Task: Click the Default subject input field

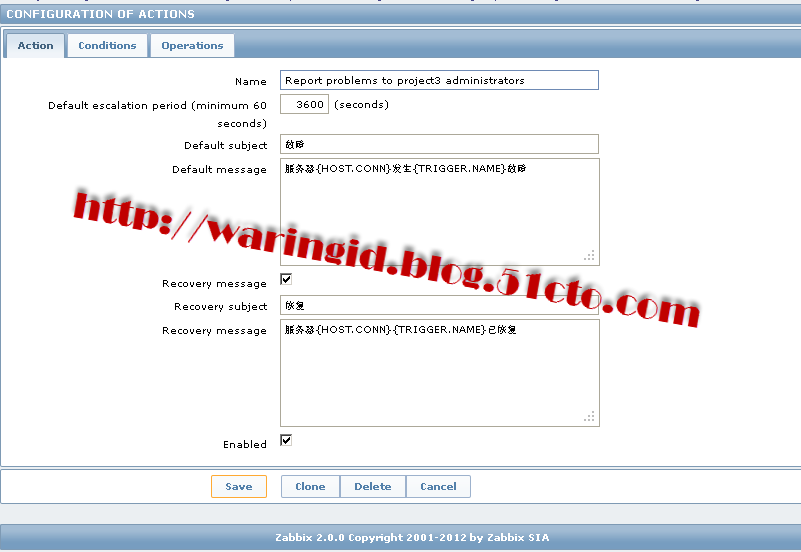Action: 439,144
